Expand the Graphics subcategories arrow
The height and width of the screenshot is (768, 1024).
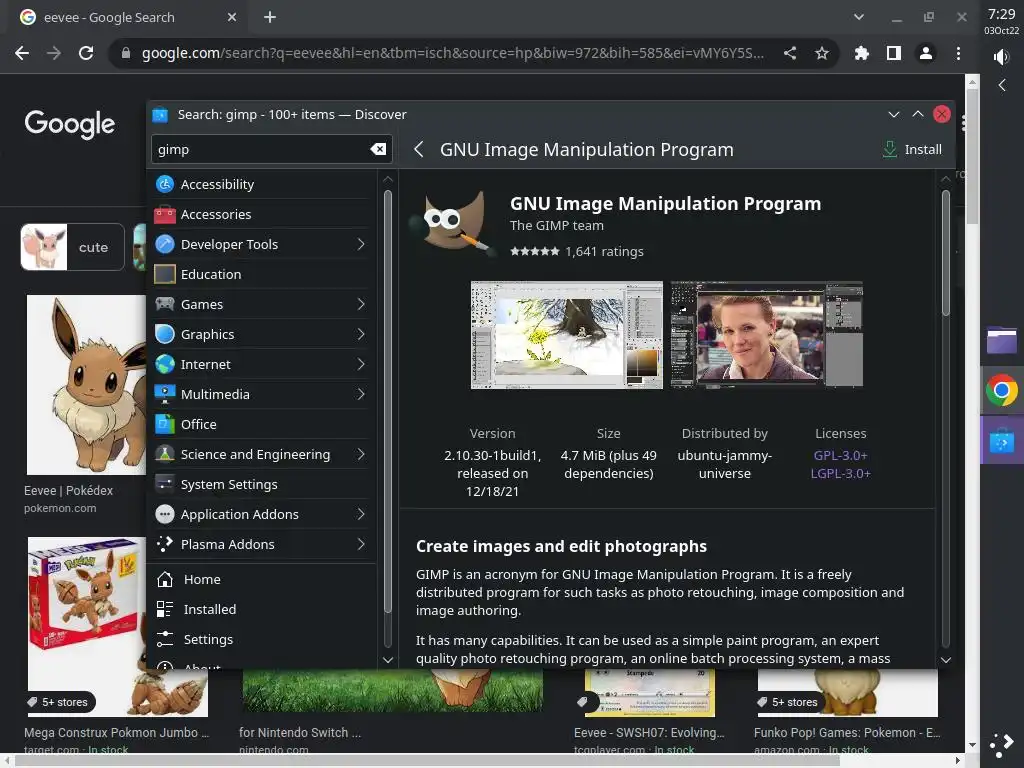(x=361, y=334)
